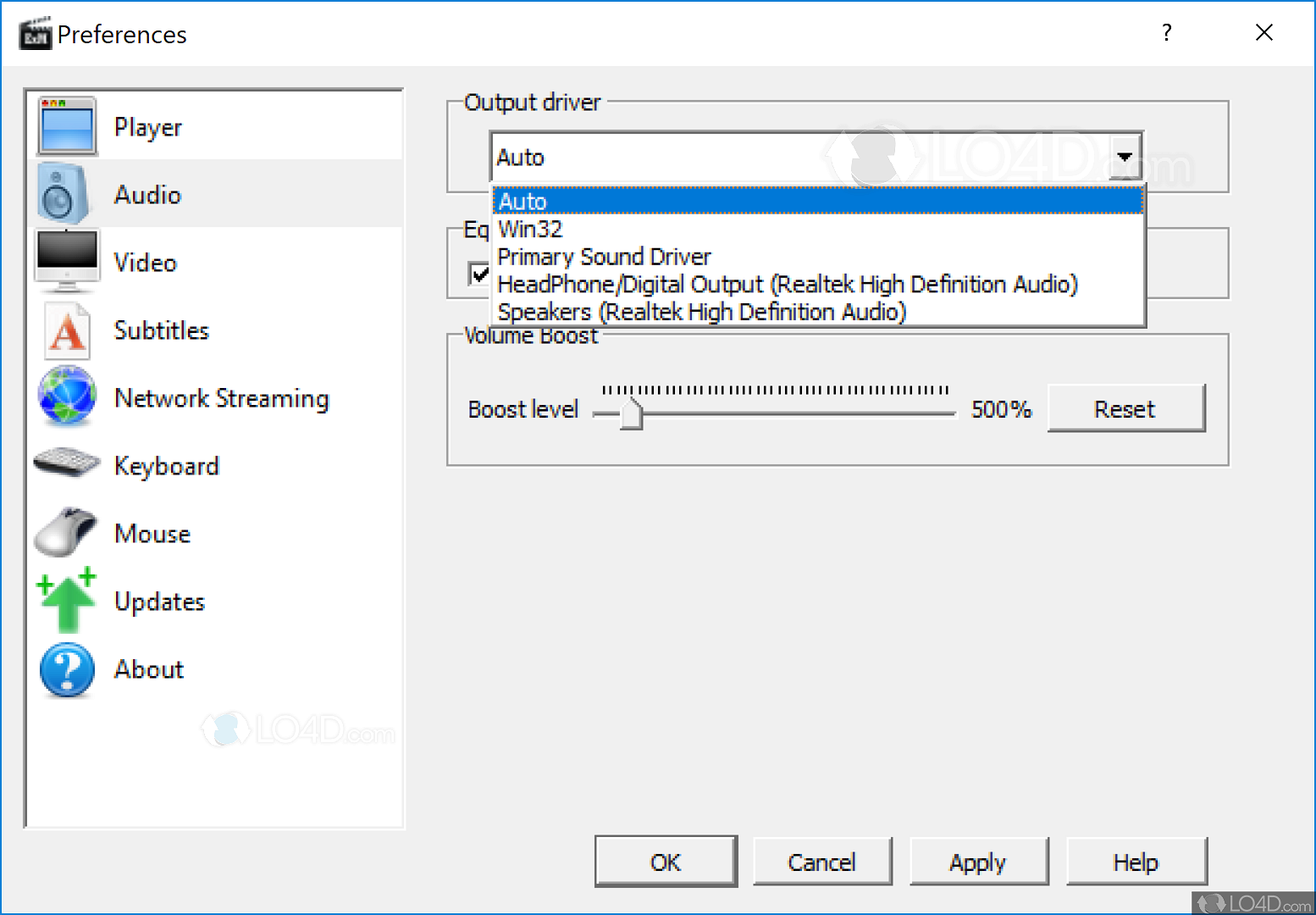The width and height of the screenshot is (1316, 915).
Task: Pick HeadPhone/Digital Output Realtek option
Action: point(787,284)
